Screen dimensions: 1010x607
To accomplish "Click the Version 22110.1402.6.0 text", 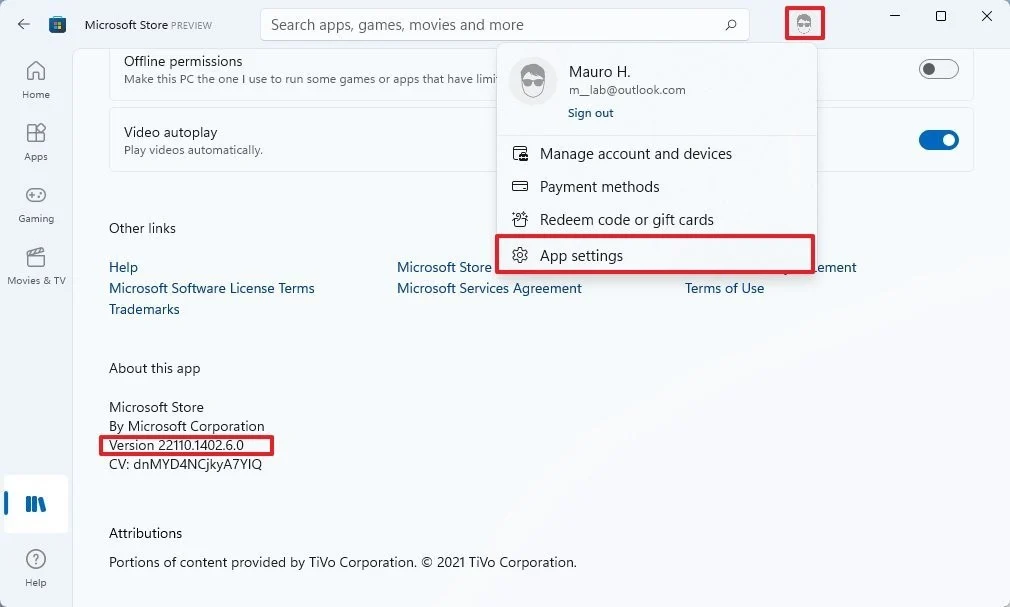I will pyautogui.click(x=176, y=445).
